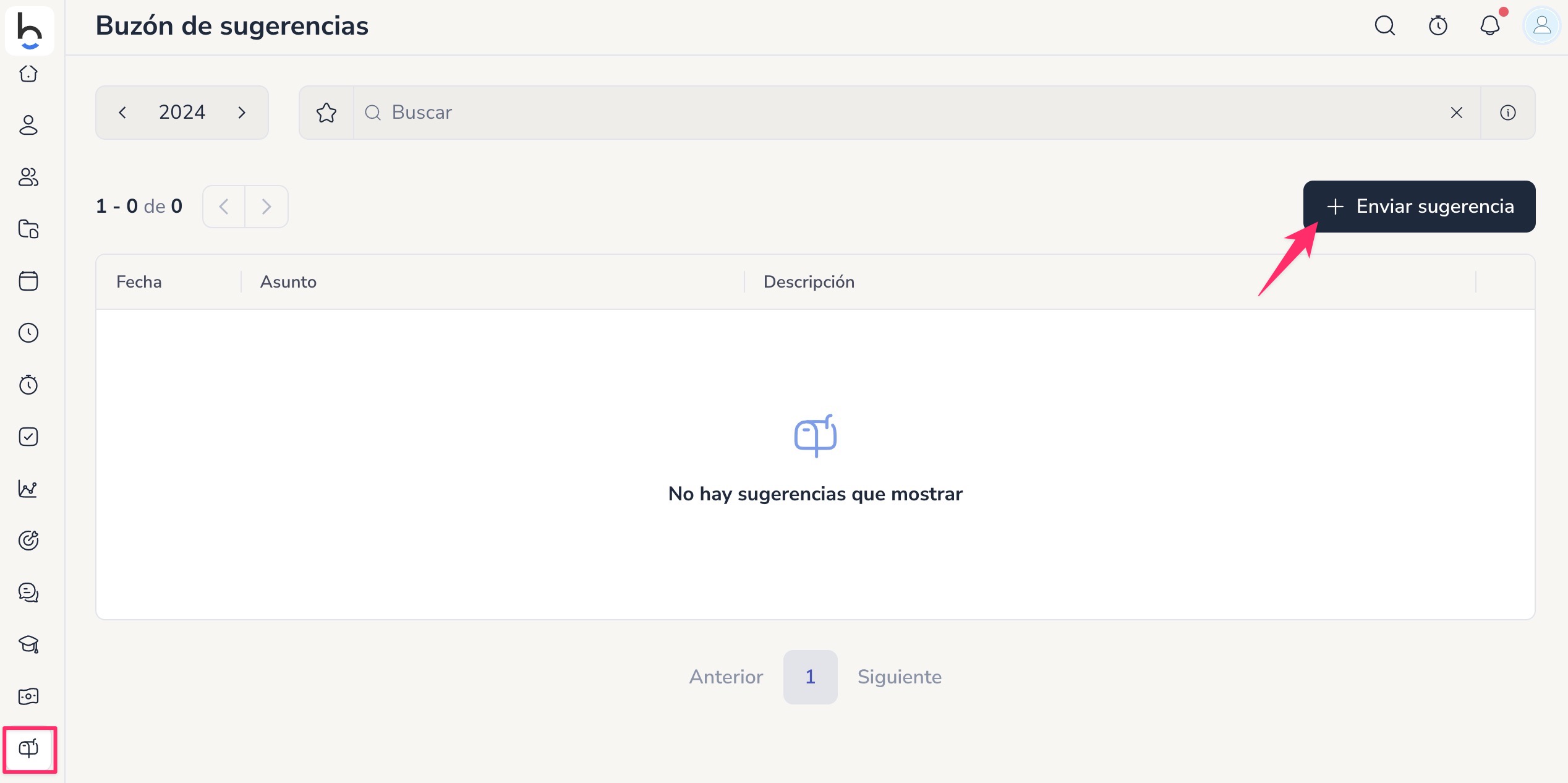Open the banknote payroll sidebar icon
The width and height of the screenshot is (1568, 783).
point(28,696)
